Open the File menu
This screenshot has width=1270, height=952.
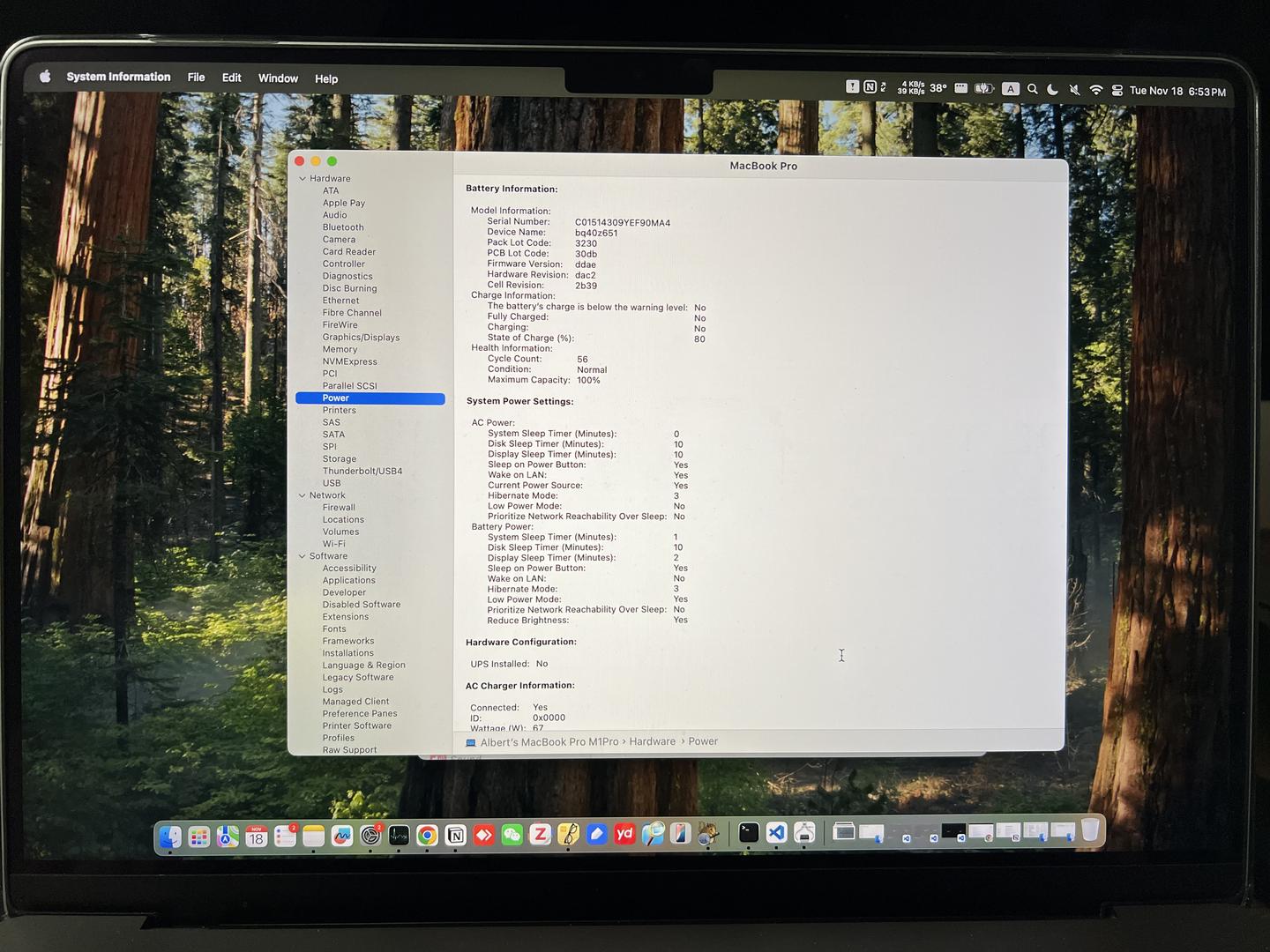[x=196, y=78]
